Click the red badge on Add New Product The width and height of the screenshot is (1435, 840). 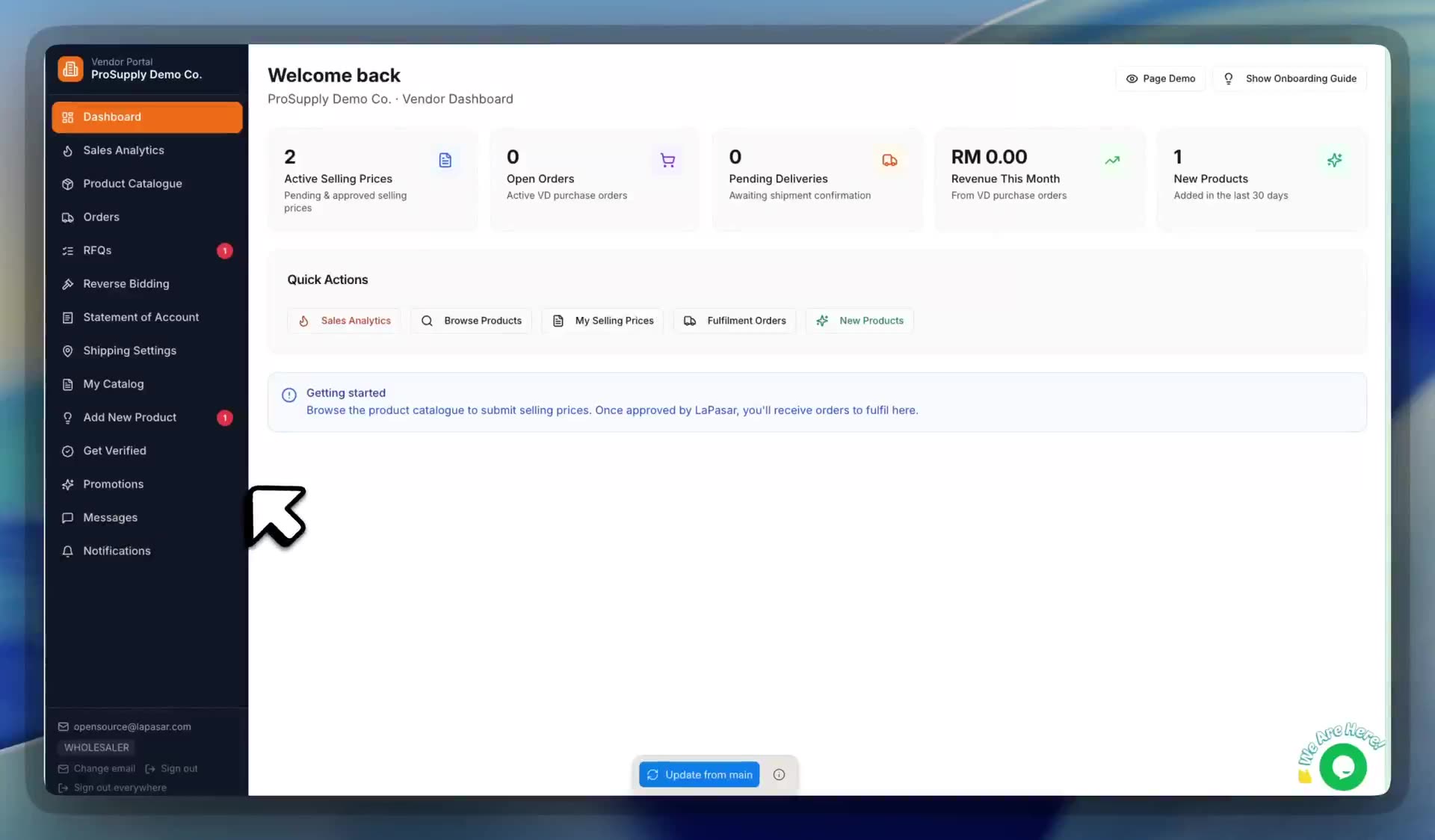tap(224, 418)
